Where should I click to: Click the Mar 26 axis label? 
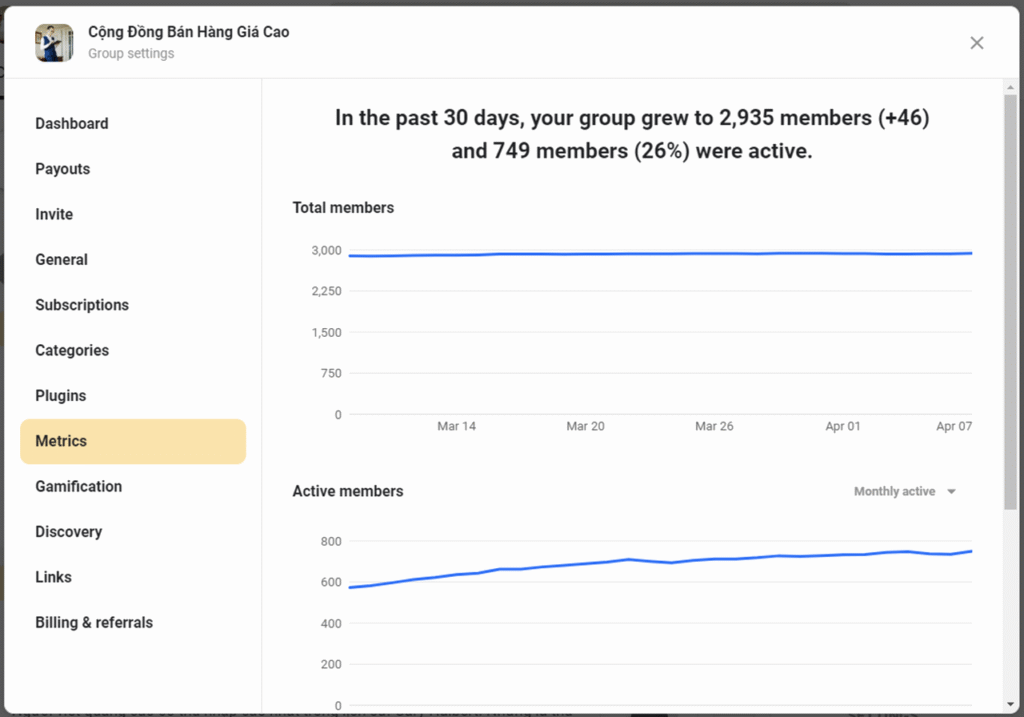714,426
